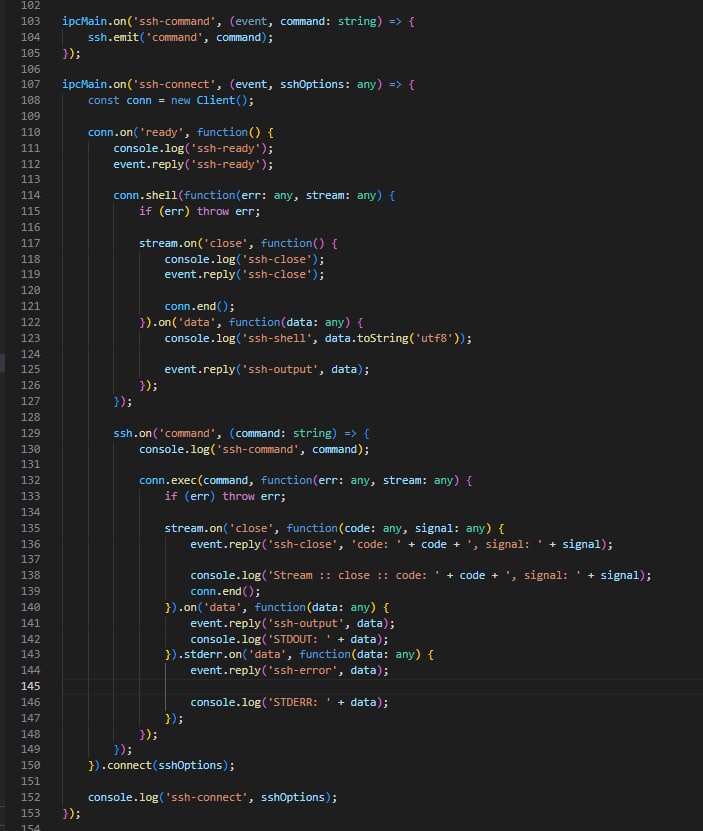Click stream.on('close' on line 117
This screenshot has height=831, width=703.
[x=191, y=243]
